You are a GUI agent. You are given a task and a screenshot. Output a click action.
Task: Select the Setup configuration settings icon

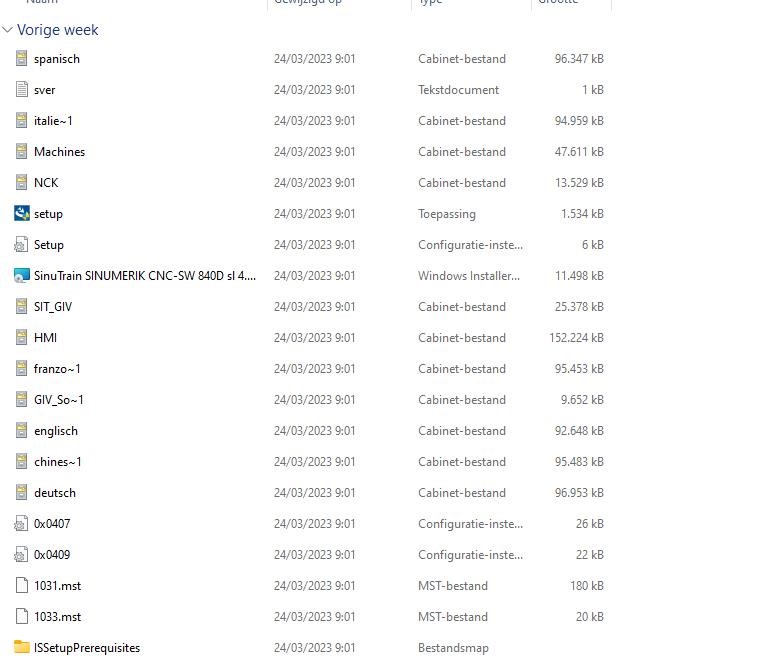22,245
